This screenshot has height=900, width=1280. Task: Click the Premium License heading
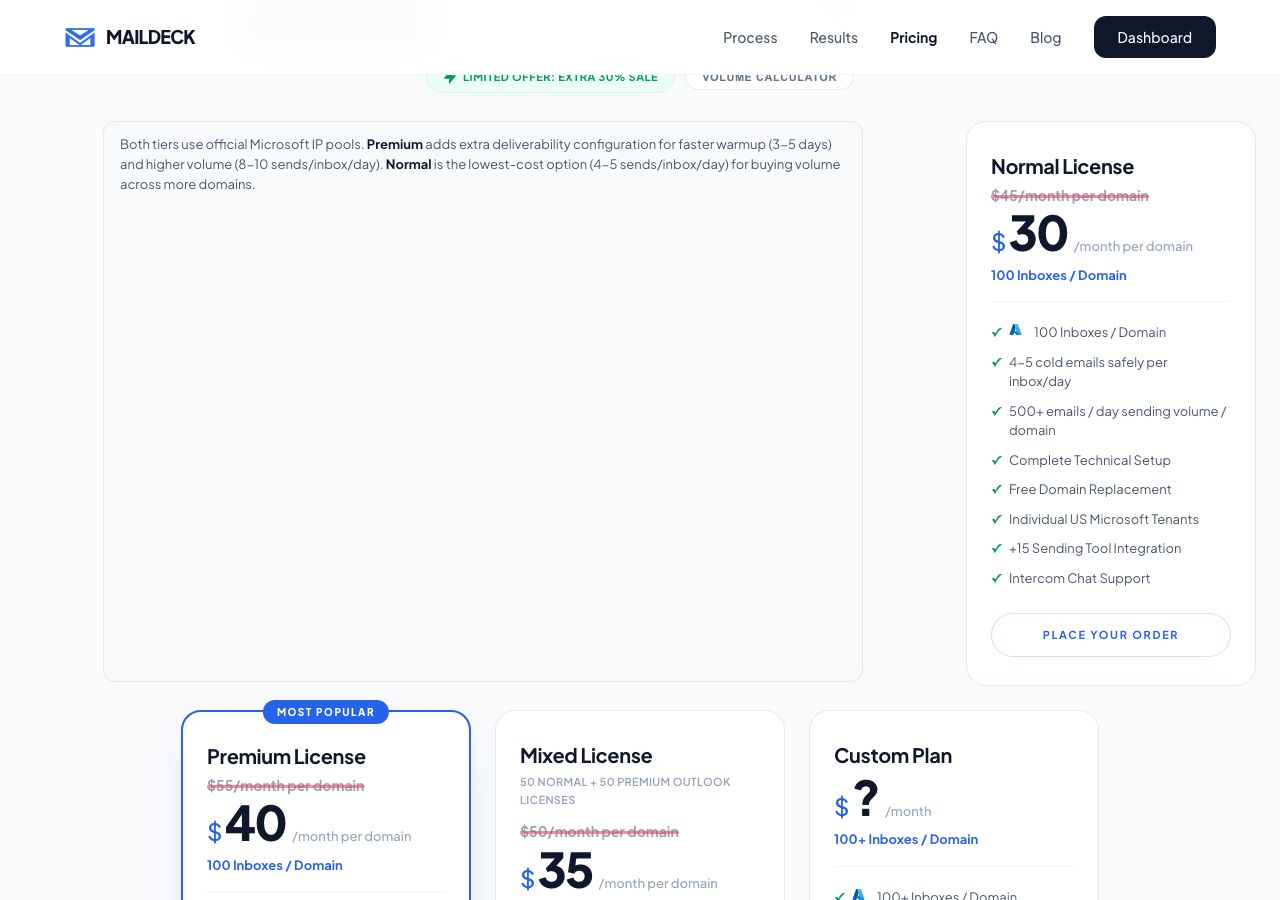(x=286, y=757)
